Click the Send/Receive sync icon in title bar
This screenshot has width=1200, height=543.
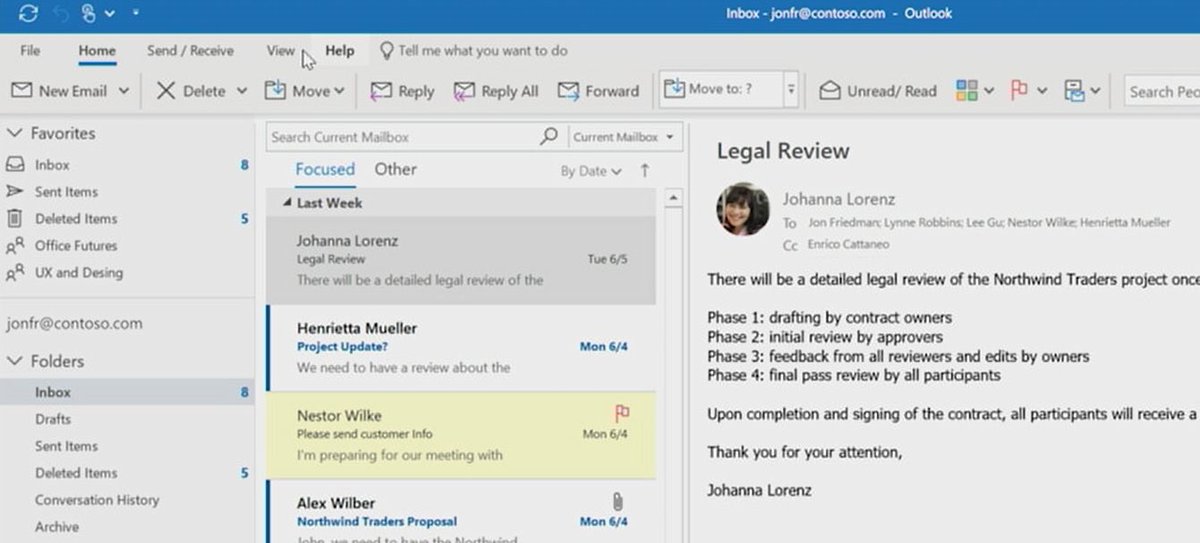coord(28,14)
